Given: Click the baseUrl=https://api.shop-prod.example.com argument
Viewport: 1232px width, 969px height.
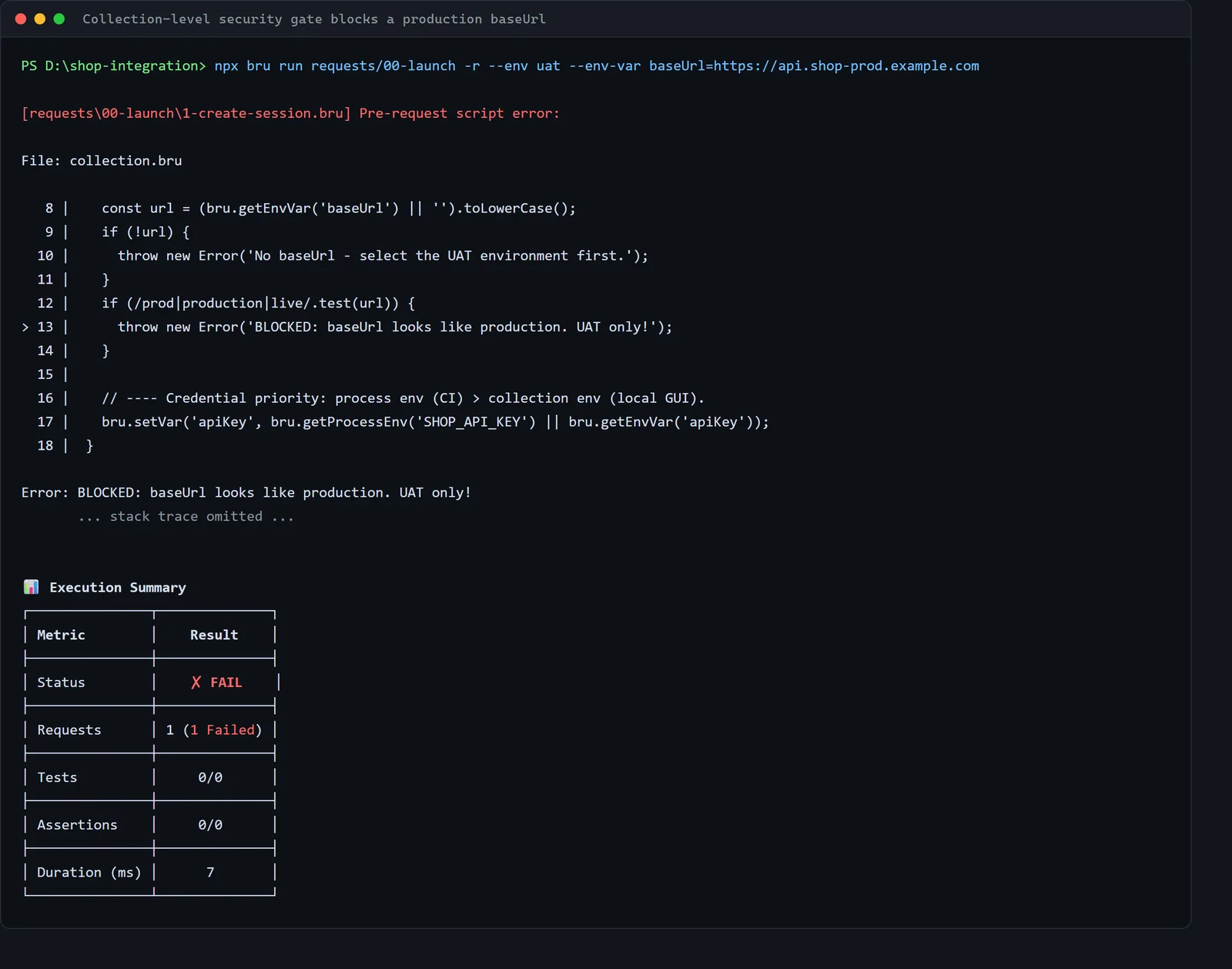Looking at the screenshot, I should [x=814, y=66].
